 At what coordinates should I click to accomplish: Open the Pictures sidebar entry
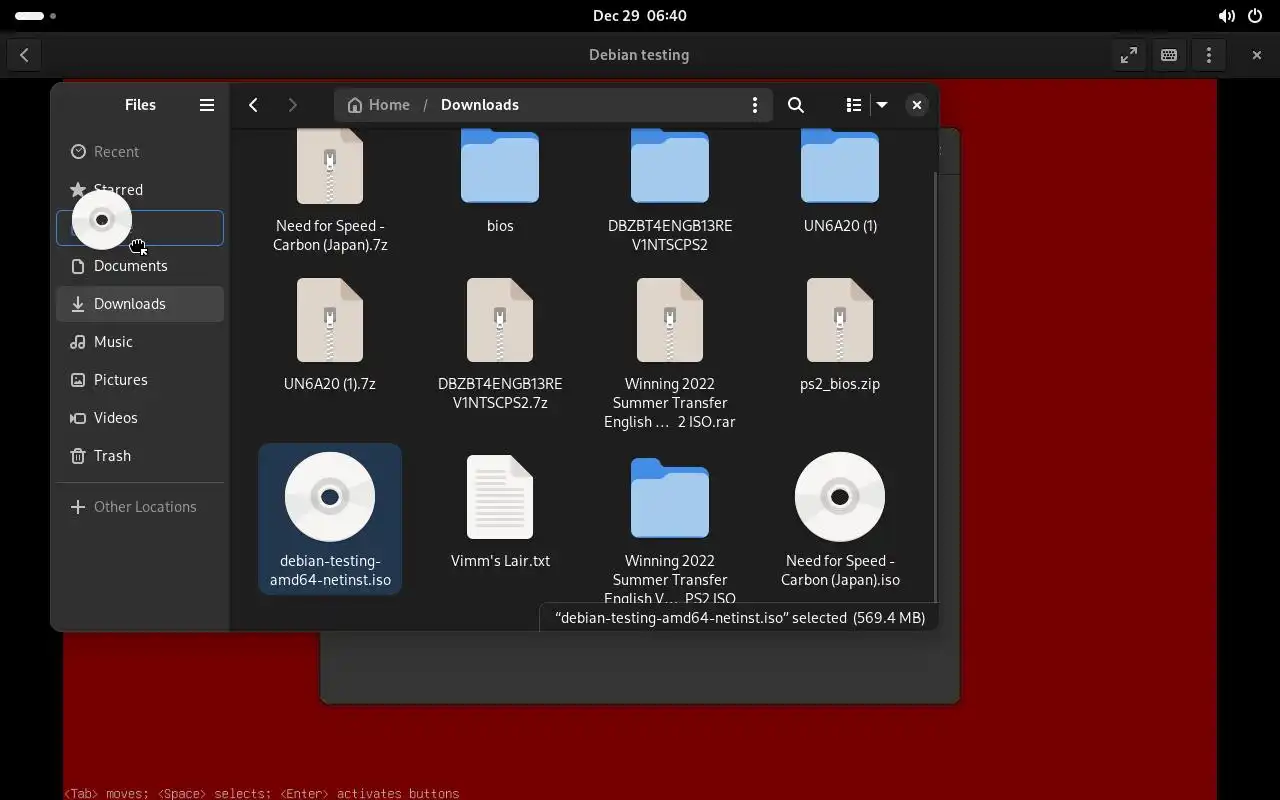click(x=140, y=380)
